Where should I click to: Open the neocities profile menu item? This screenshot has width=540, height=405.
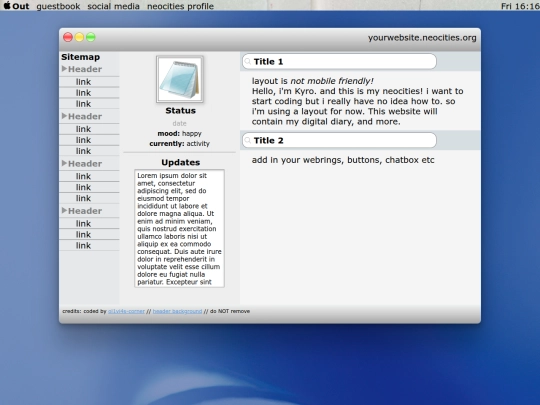tap(180, 6)
